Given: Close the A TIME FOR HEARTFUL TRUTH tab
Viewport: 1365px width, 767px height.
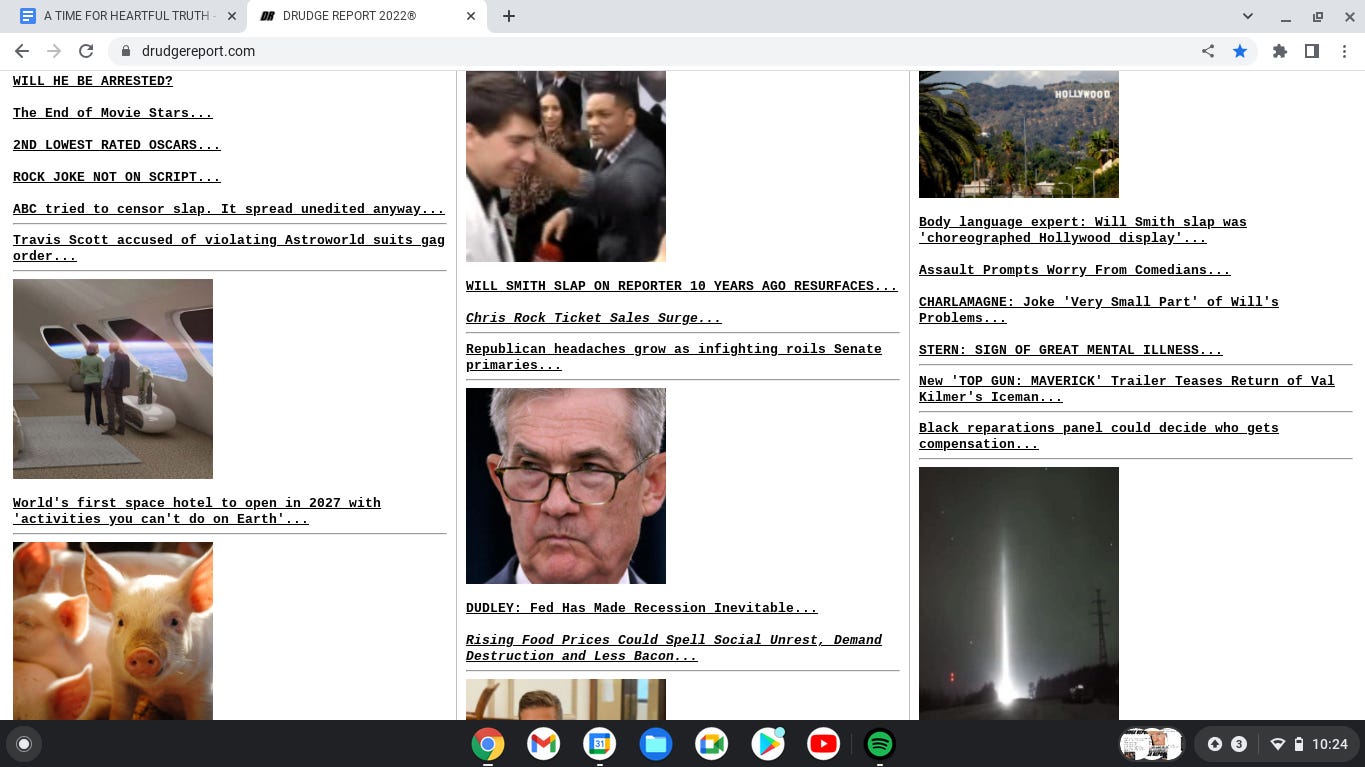Looking at the screenshot, I should (x=232, y=16).
